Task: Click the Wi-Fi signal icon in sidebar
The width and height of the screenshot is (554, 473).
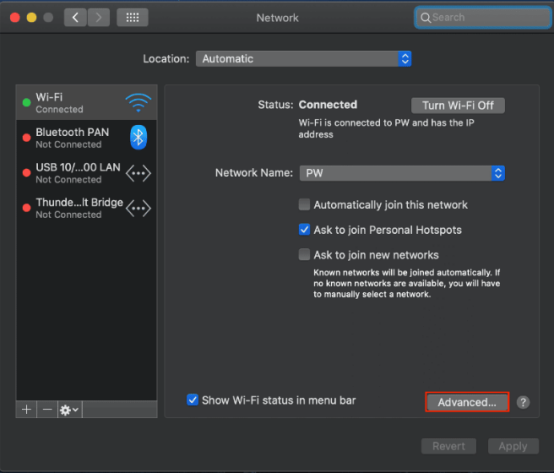Action: coord(138,102)
